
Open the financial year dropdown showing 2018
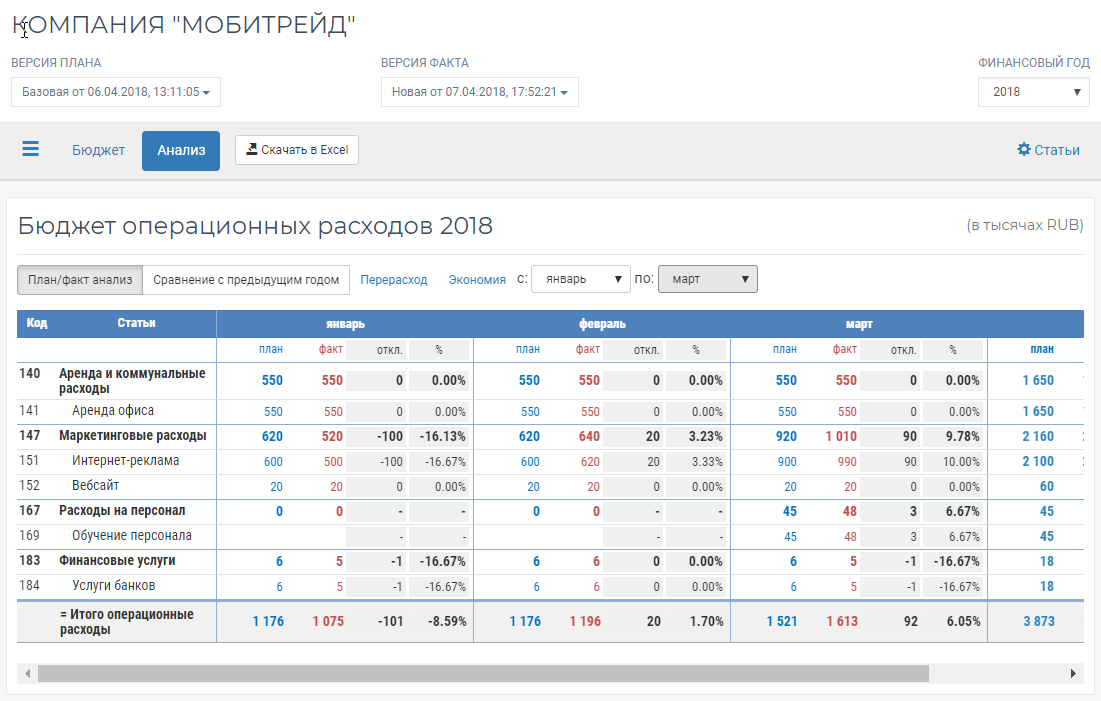click(1033, 91)
